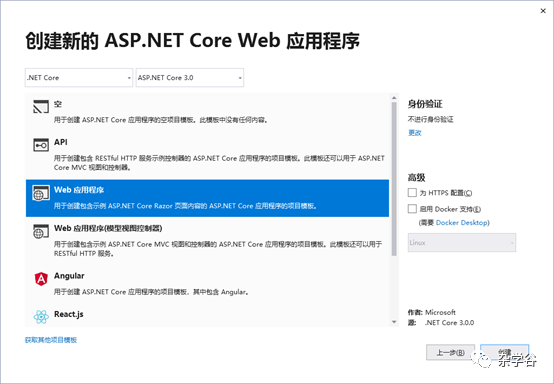Click the Razor pages description text
This screenshot has width=554, height=384.
(185, 206)
